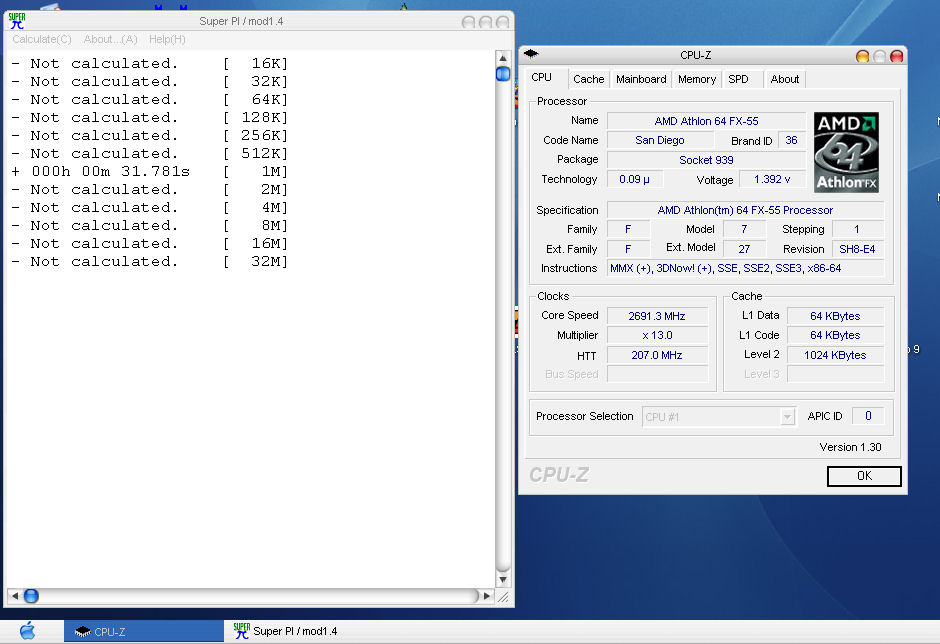
Task: Click the Revision value SH8-E4
Action: [857, 249]
